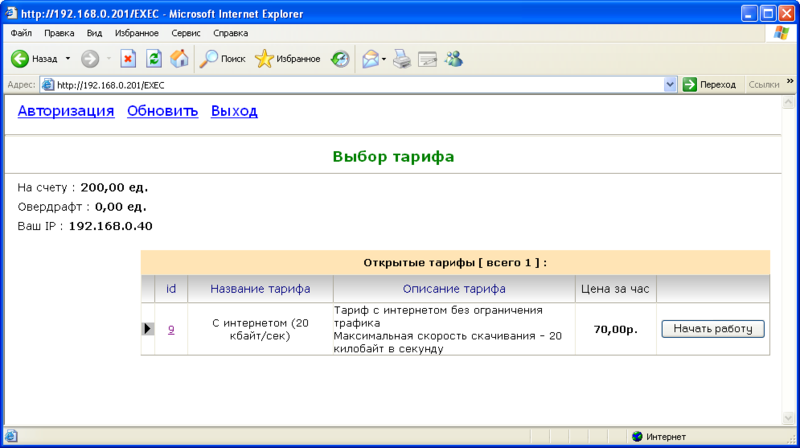Open the Избранное menu
The height and width of the screenshot is (448, 800).
pyautogui.click(x=137, y=33)
